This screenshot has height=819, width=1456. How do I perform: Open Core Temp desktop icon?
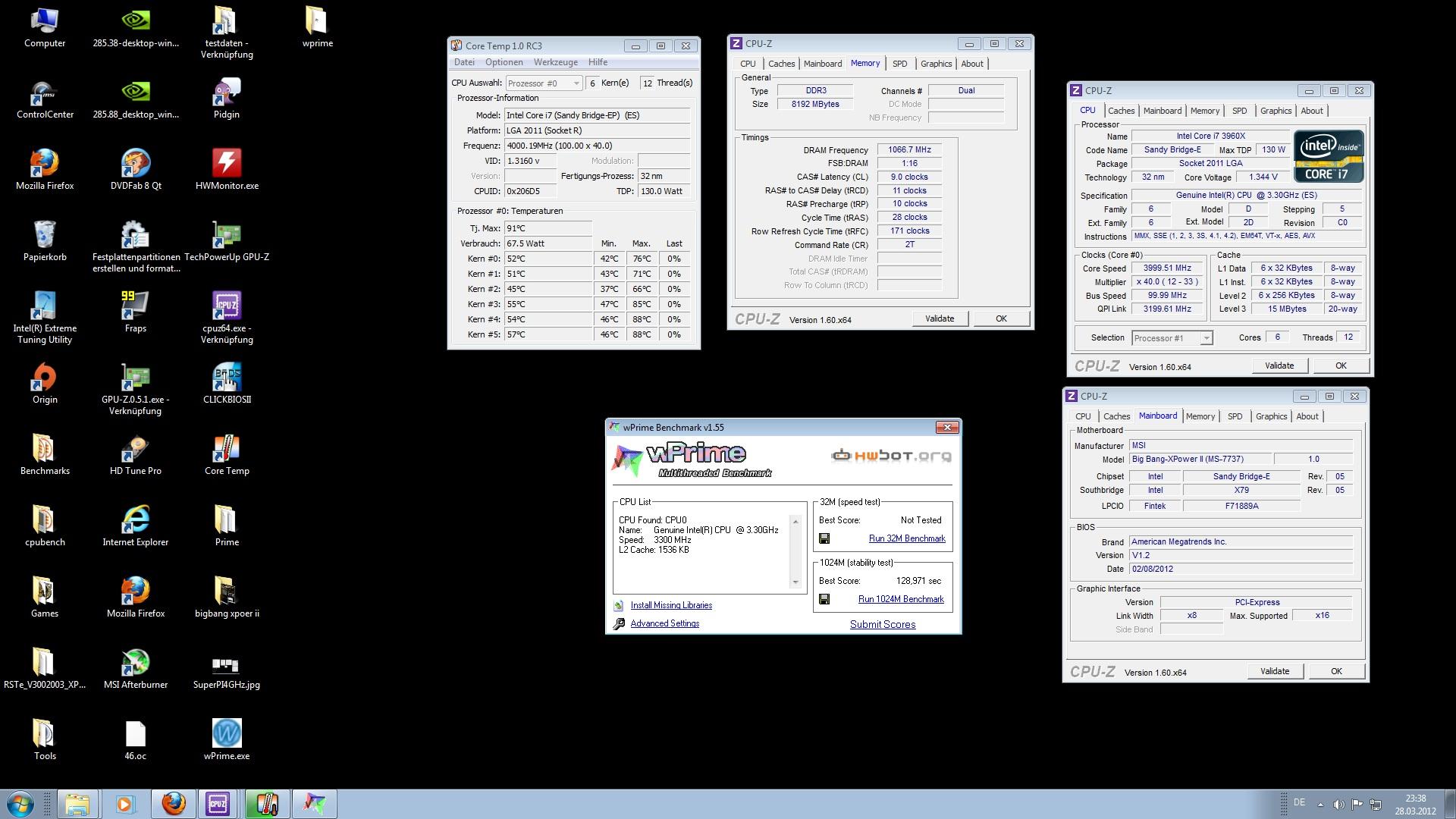pos(227,455)
